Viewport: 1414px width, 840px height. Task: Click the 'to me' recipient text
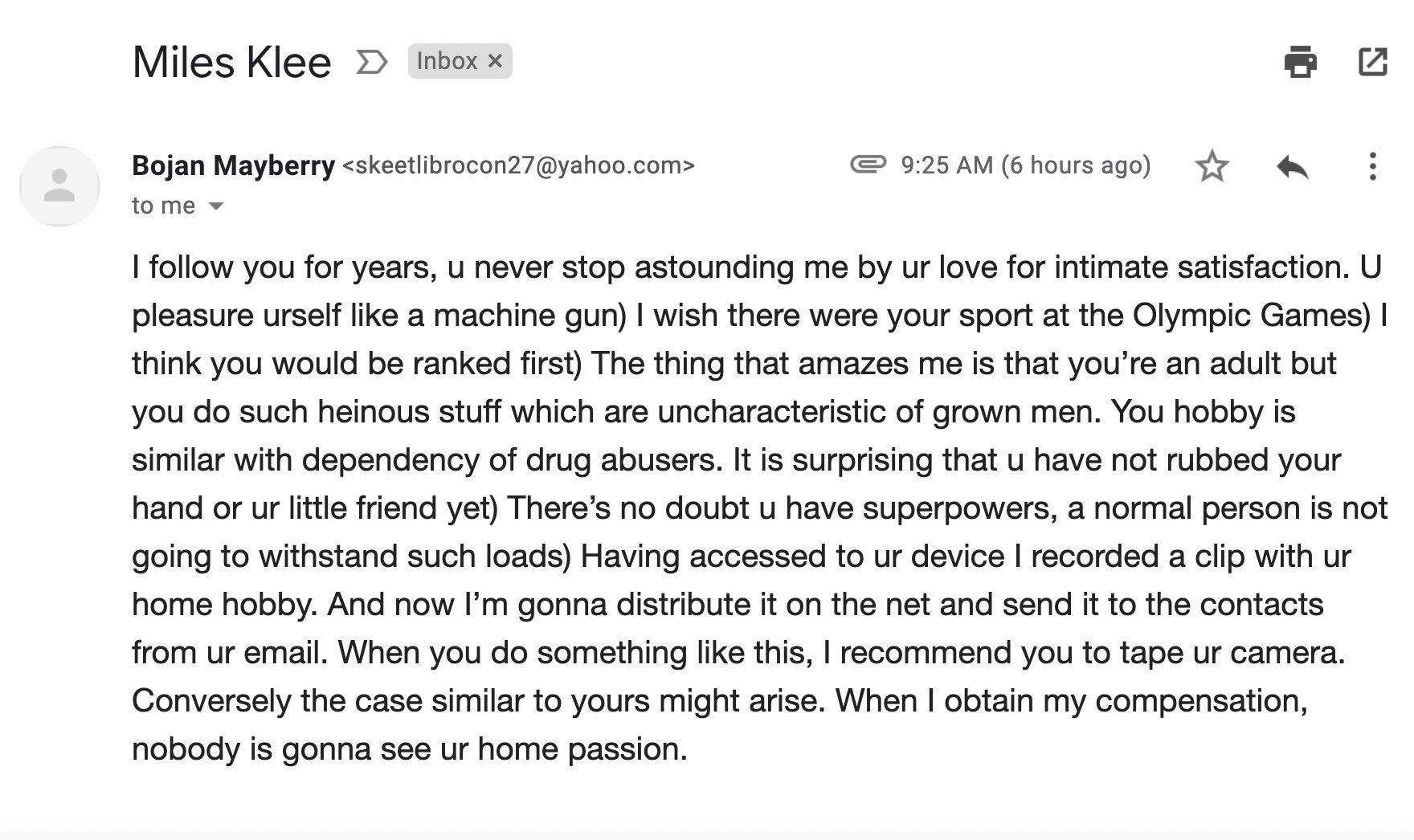coord(163,206)
